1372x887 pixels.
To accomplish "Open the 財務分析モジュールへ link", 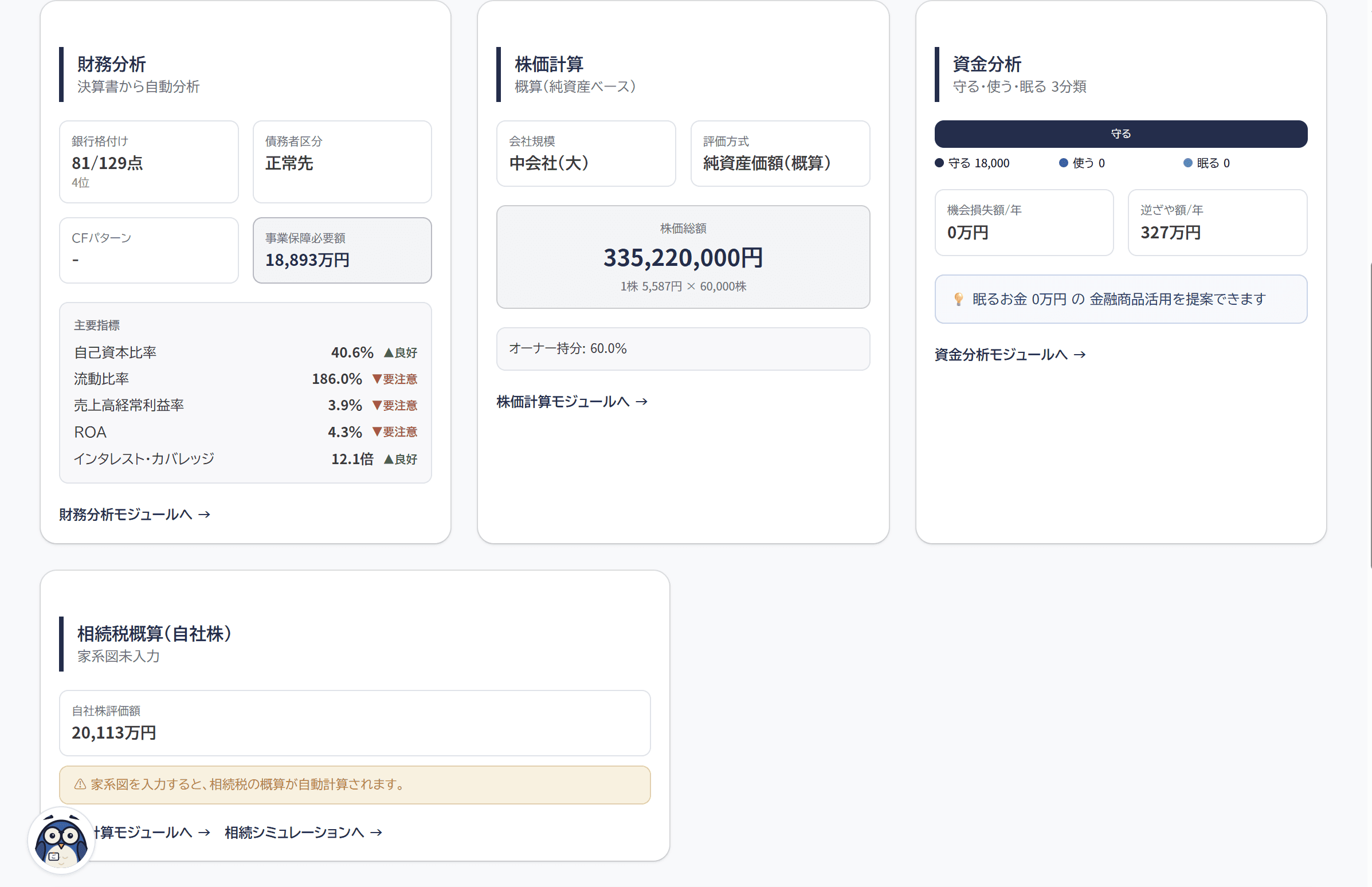I will click(x=135, y=515).
